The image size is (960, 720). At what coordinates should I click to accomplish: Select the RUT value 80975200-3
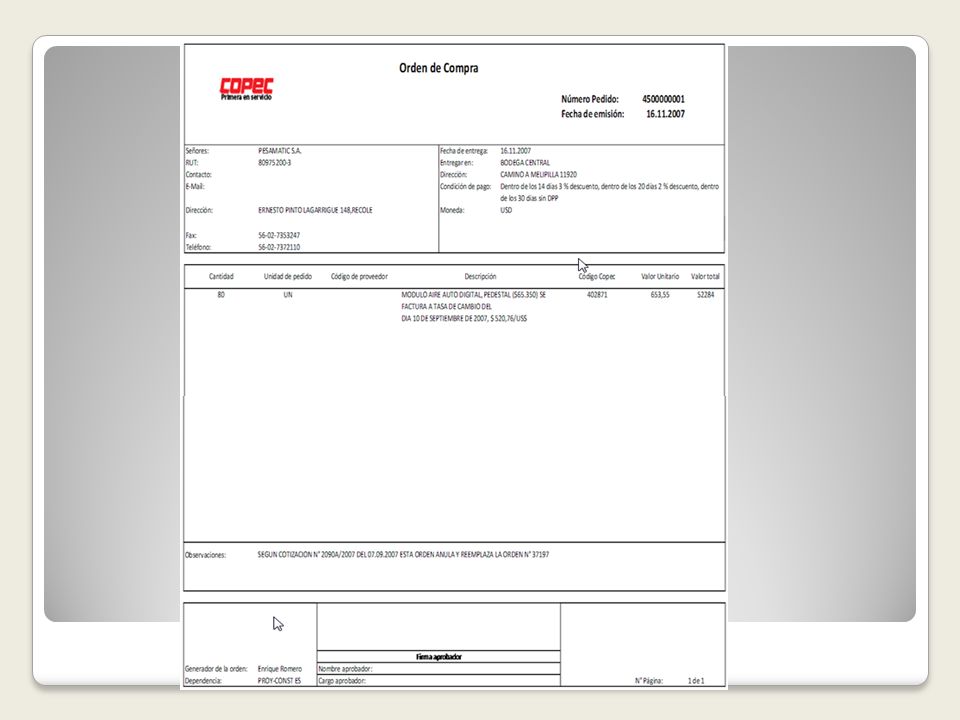coord(274,163)
